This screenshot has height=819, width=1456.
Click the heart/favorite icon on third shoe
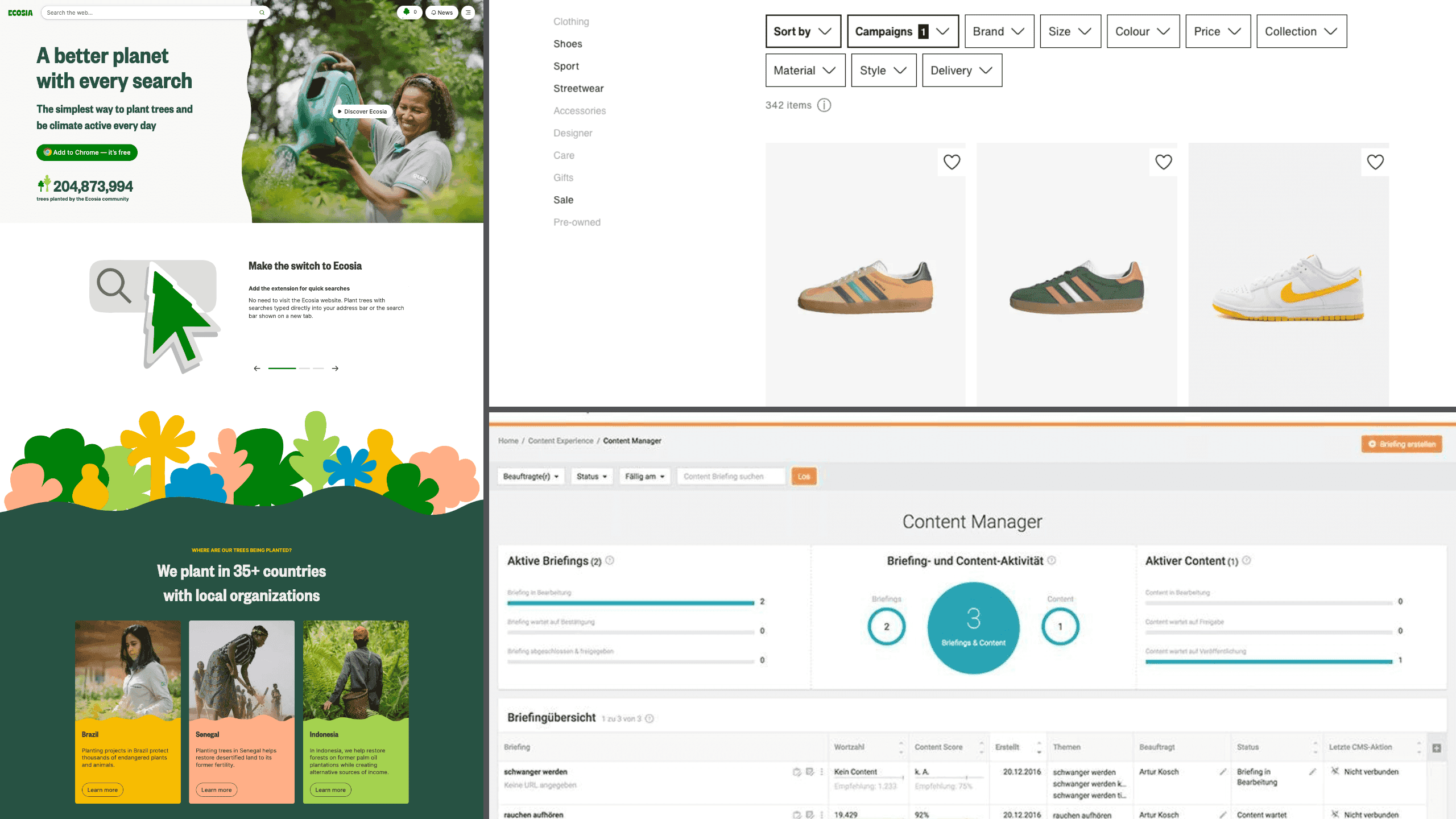[1375, 162]
